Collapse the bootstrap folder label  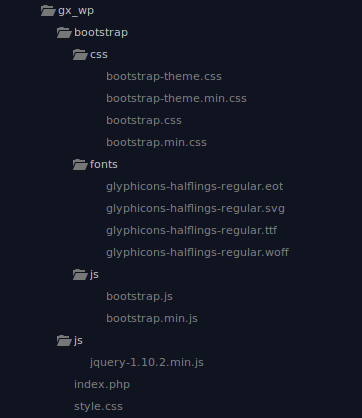click(x=101, y=32)
